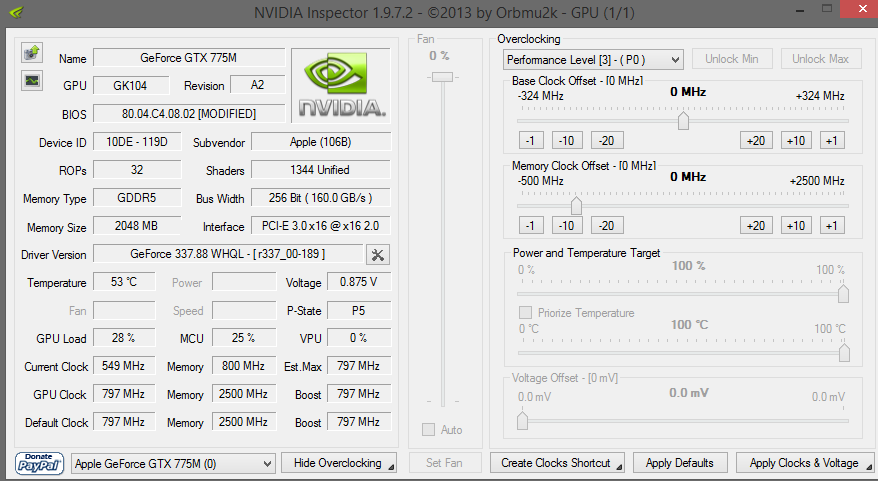Screen dimensions: 878x481
Task: Click the Power Target slider thumb
Action: [x=843, y=293]
